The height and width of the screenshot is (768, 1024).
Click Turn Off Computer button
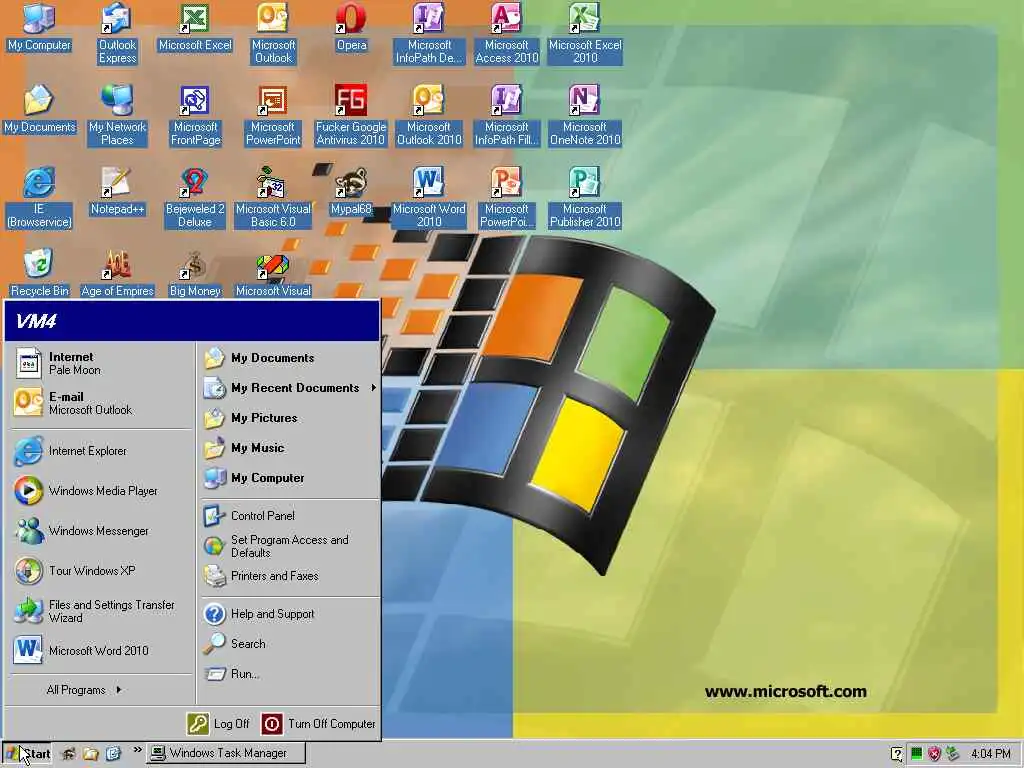[319, 724]
